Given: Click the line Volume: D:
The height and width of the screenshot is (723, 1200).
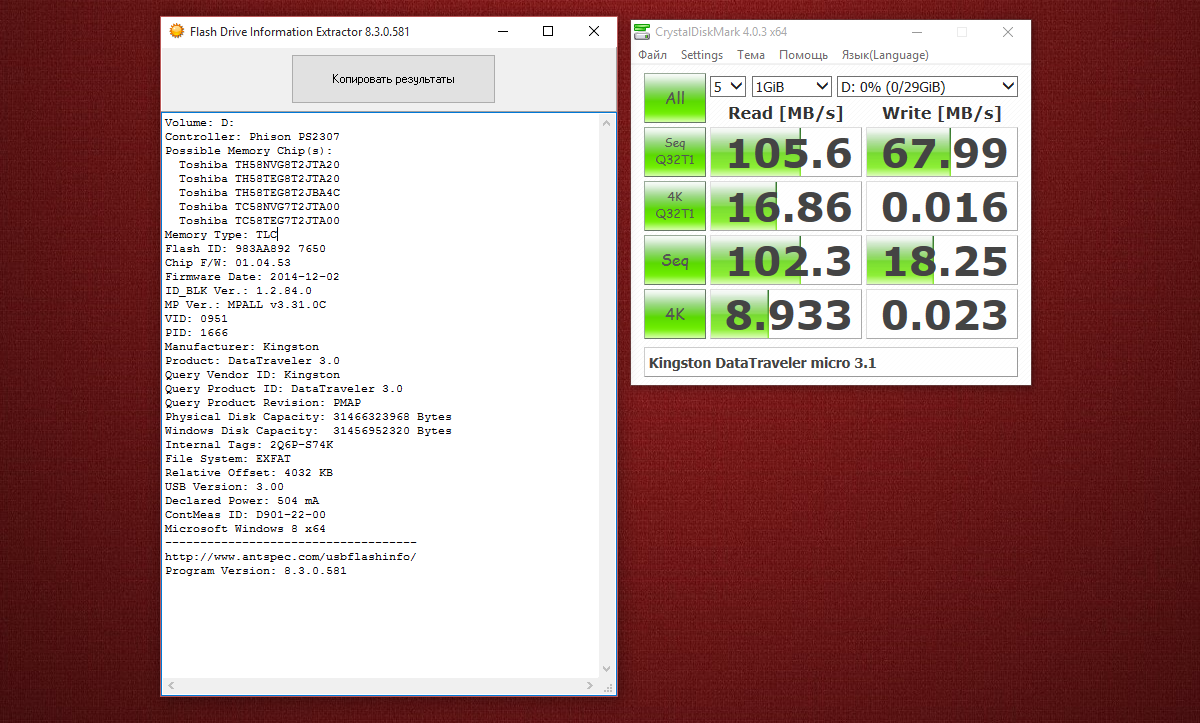Looking at the screenshot, I should (199, 122).
